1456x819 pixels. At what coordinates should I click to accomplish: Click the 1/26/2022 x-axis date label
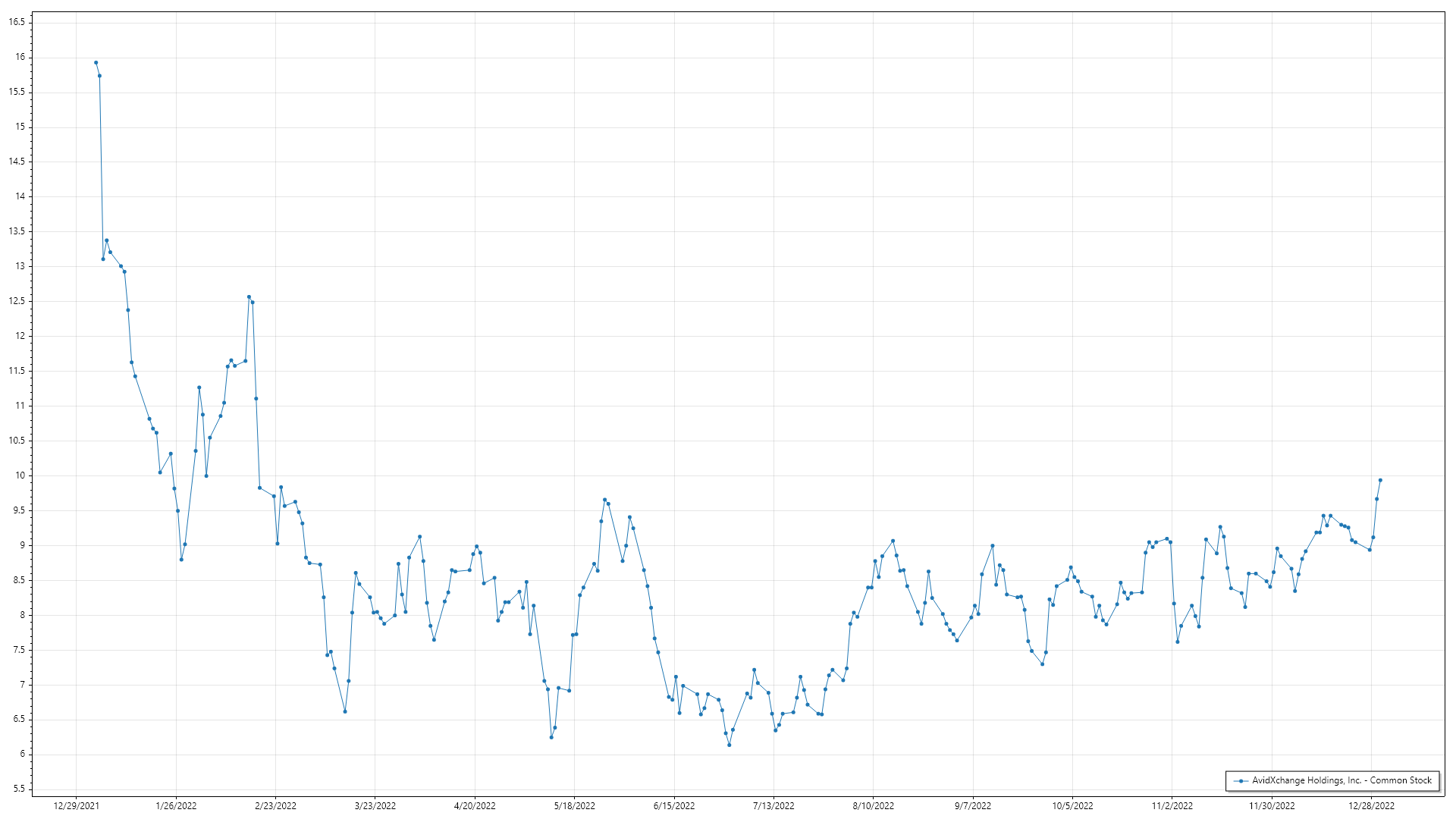pyautogui.click(x=176, y=806)
